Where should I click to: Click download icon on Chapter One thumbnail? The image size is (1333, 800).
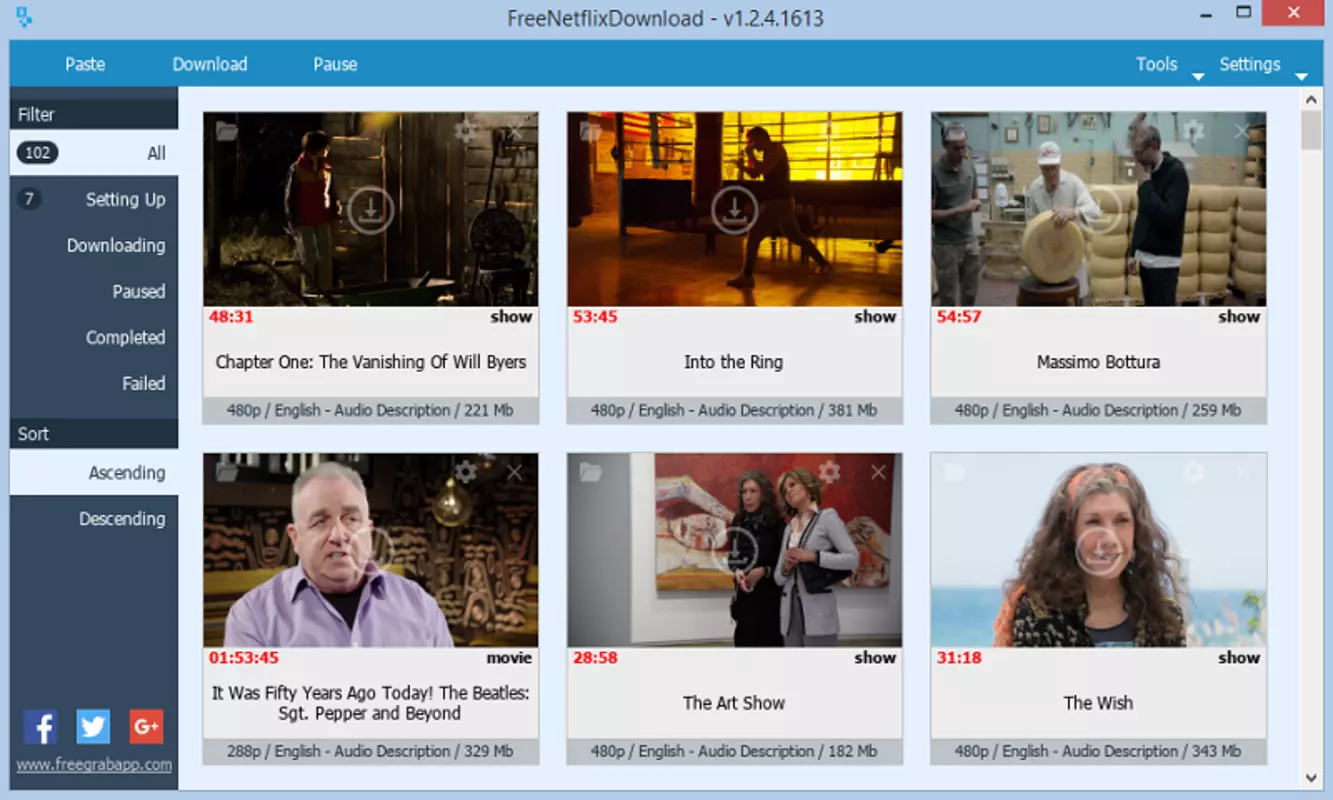[370, 210]
